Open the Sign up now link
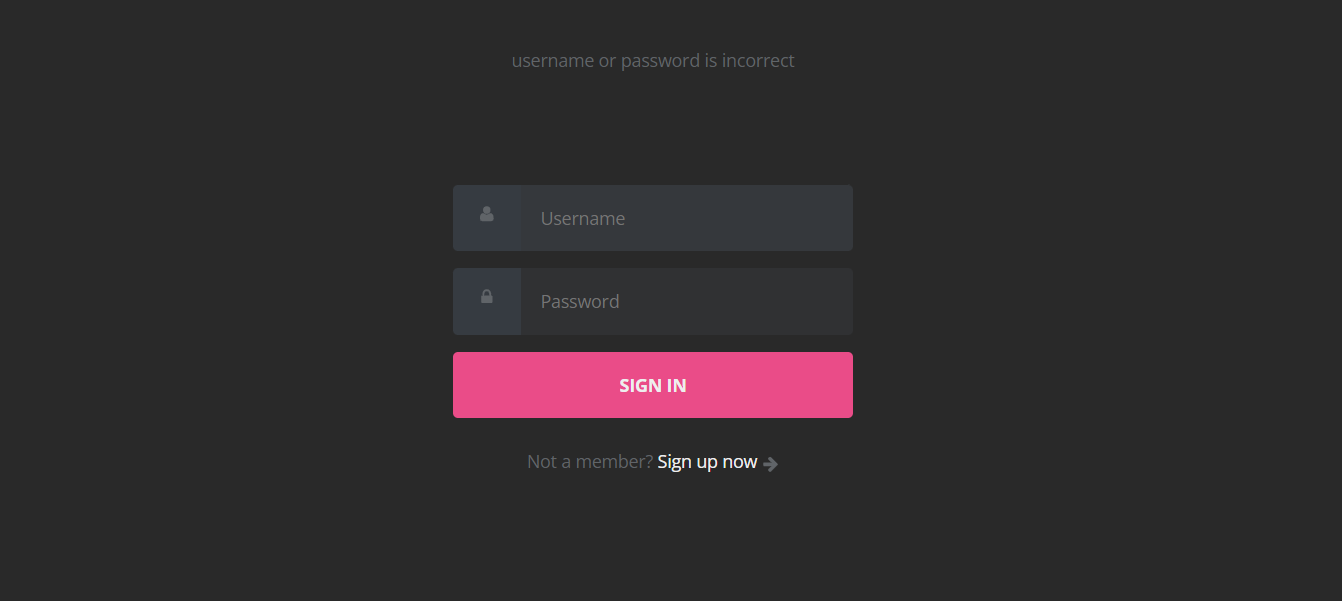Image resolution: width=1342 pixels, height=601 pixels. pyautogui.click(x=708, y=462)
